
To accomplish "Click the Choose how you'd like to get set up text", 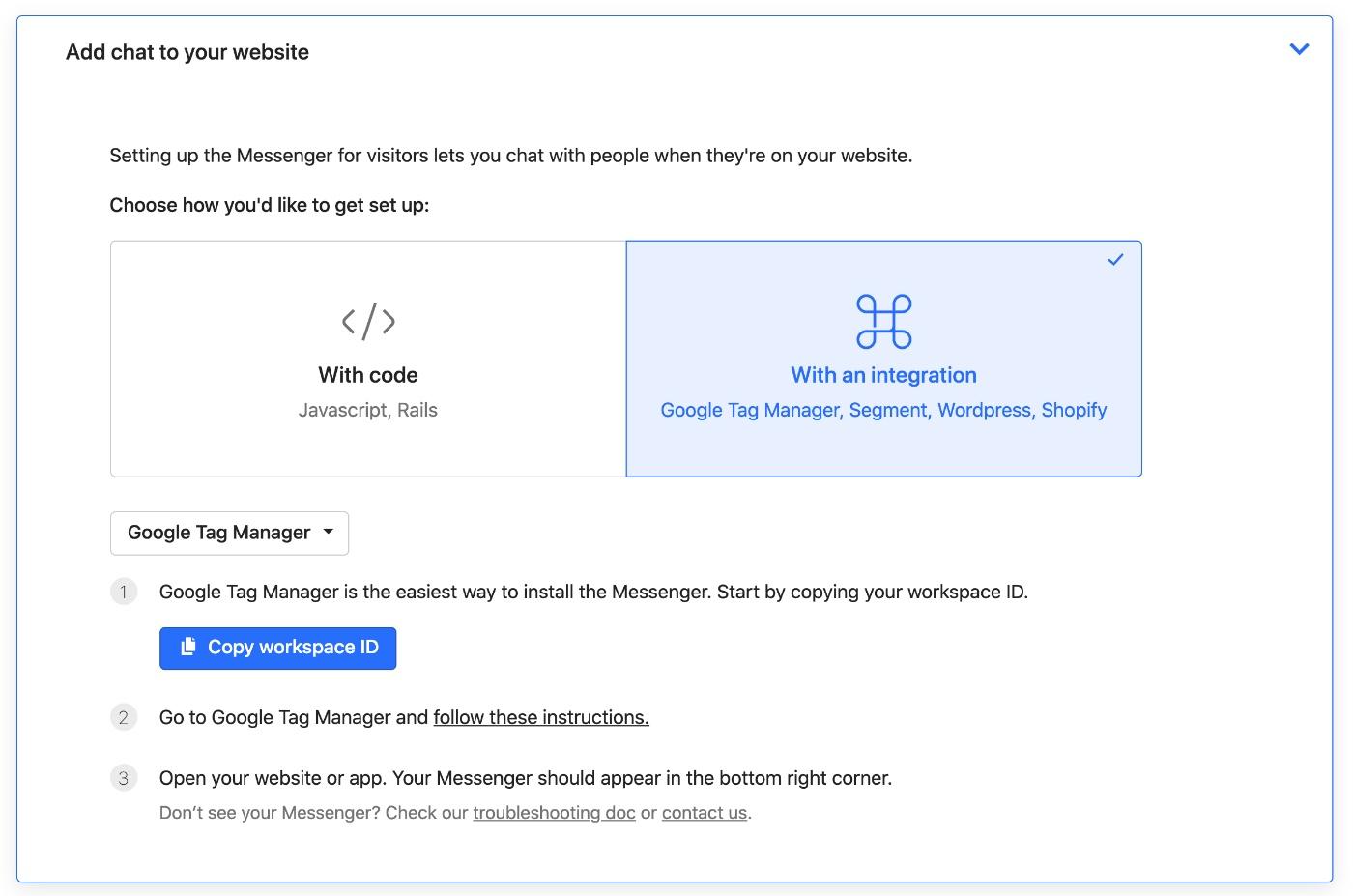I will coord(270,205).
